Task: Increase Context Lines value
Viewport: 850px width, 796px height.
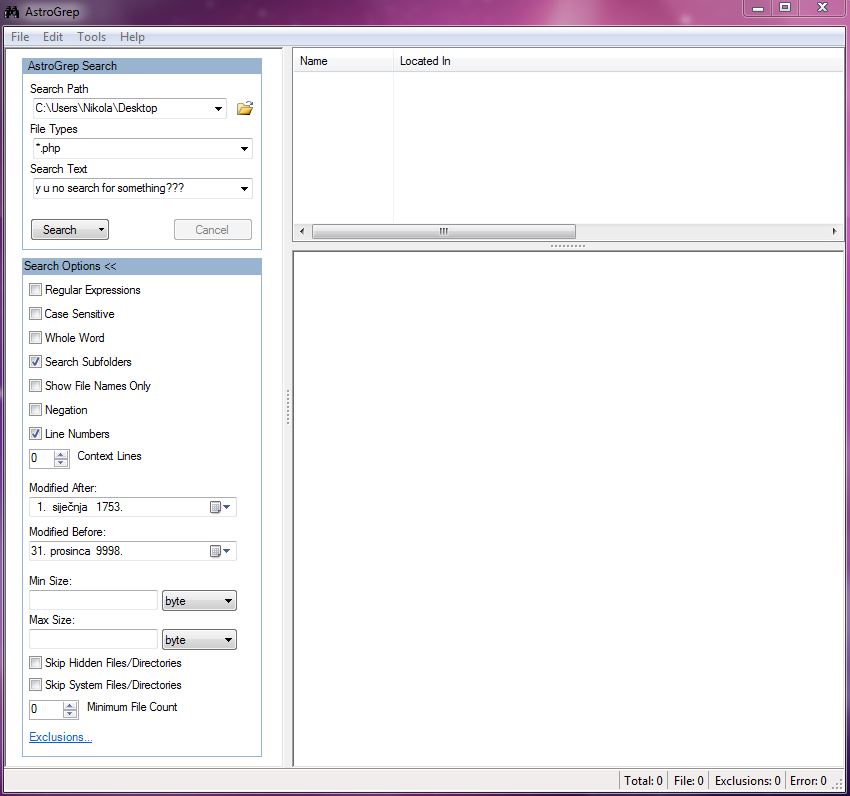Action: [x=61, y=454]
